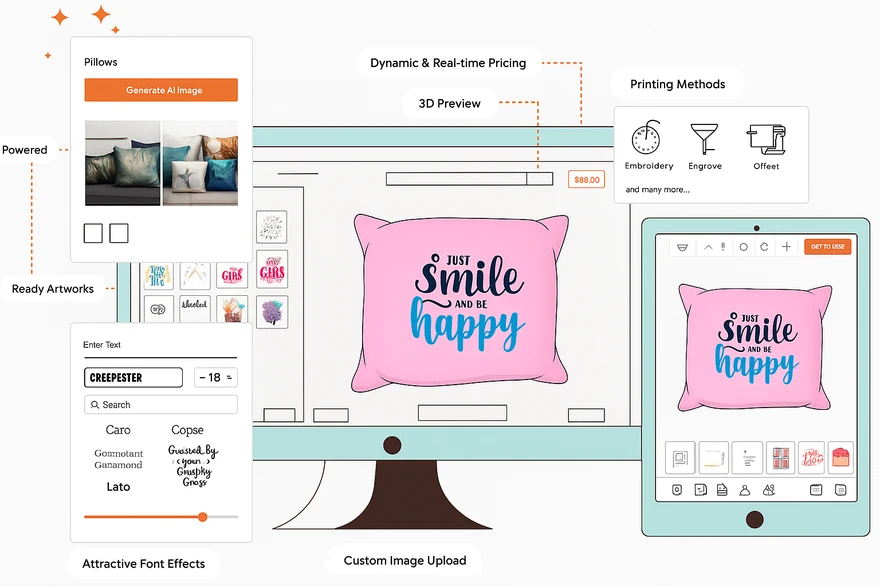The image size is (880, 587).
Task: Click the CREEPESTER text input field
Action: click(132, 378)
